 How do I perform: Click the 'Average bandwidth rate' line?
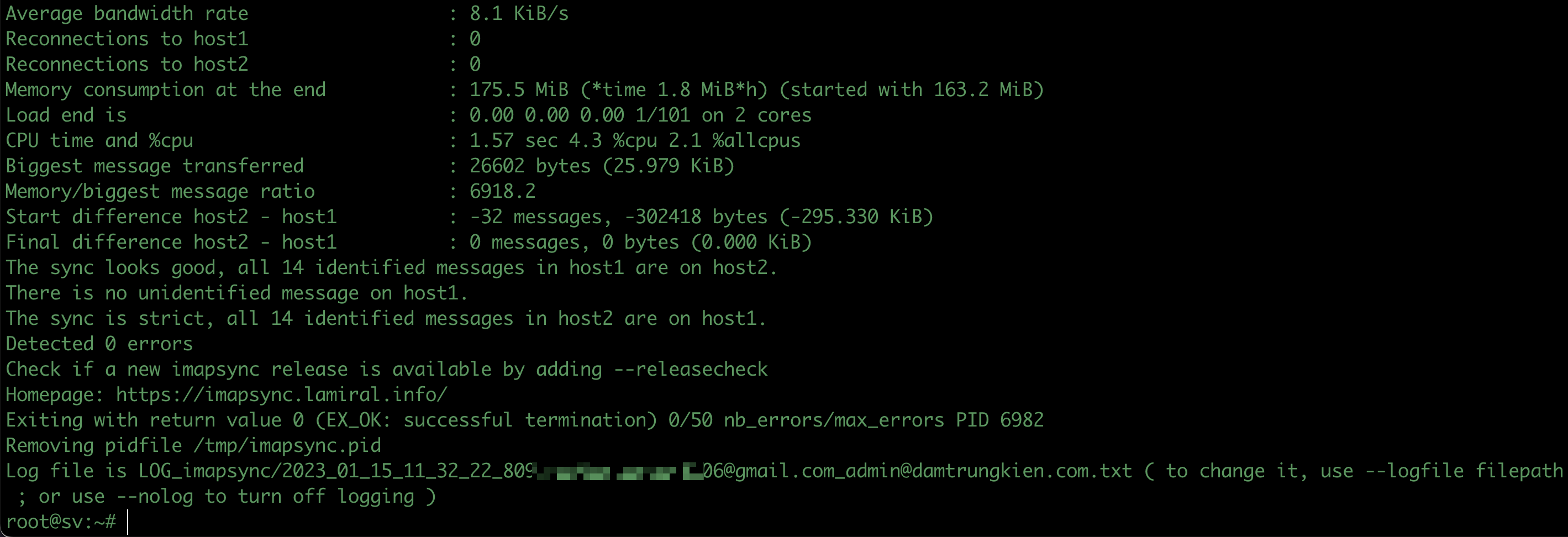[287, 13]
